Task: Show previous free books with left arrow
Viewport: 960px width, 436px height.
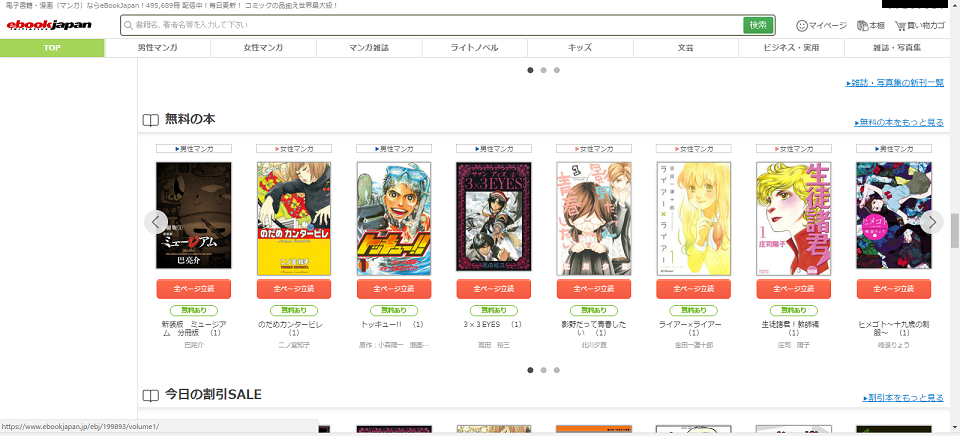Action: pos(156,222)
